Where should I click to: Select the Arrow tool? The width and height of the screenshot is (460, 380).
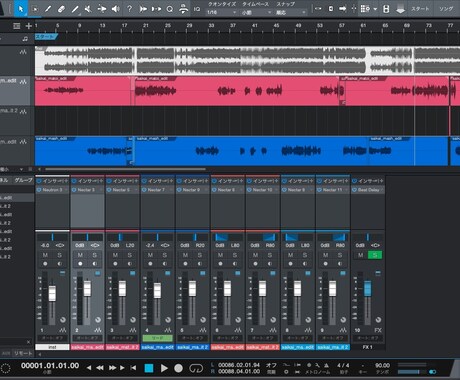[21, 9]
